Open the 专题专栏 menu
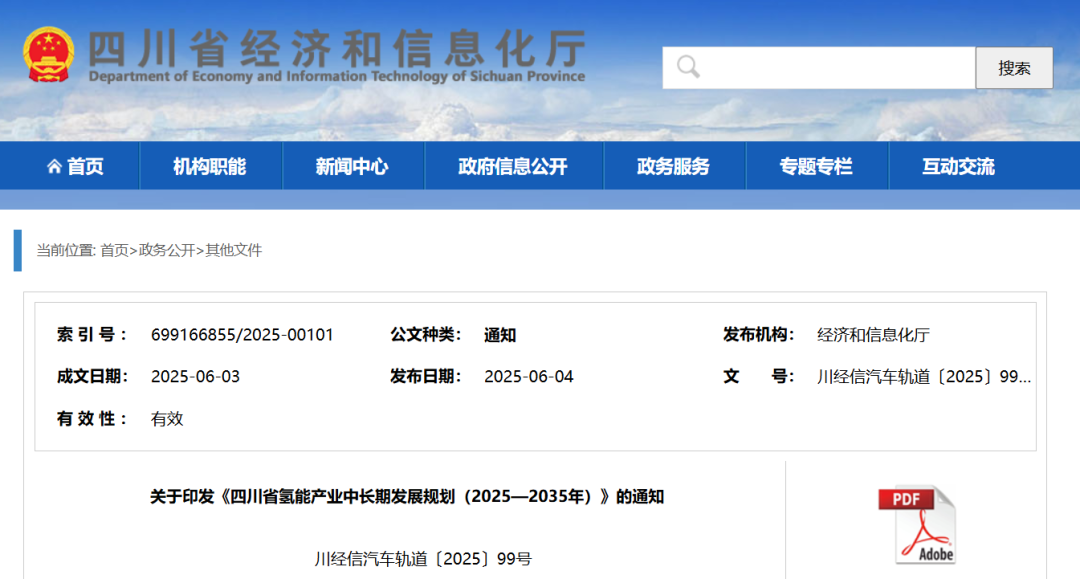Image resolution: width=1080 pixels, height=579 pixels. [x=816, y=166]
